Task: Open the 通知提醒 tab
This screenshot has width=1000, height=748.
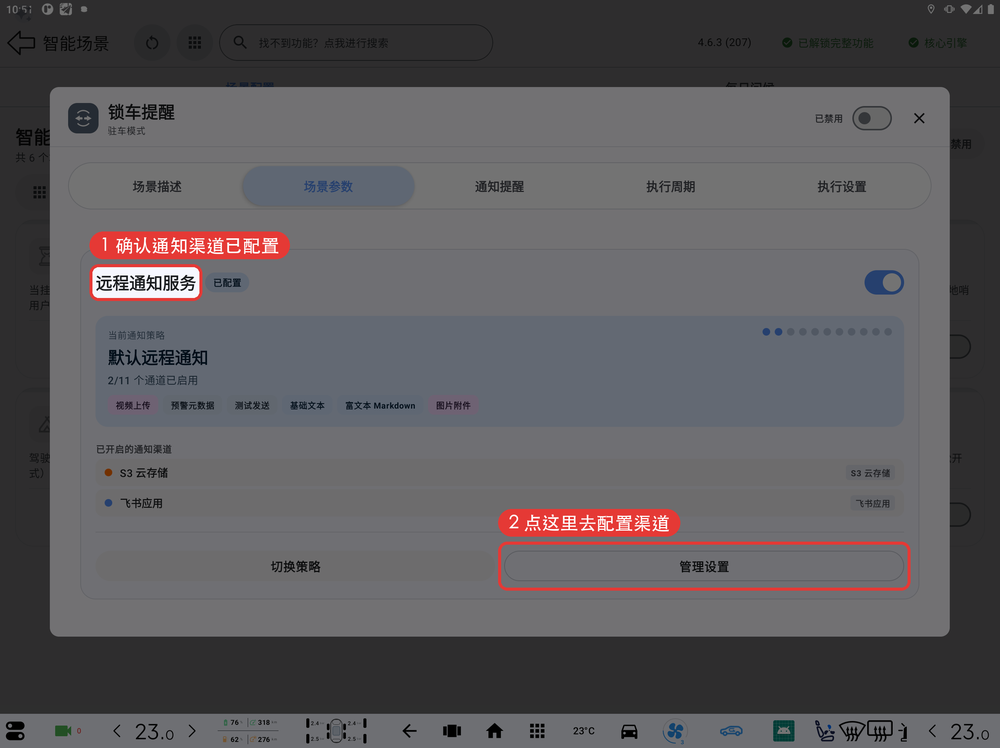Action: tap(499, 186)
